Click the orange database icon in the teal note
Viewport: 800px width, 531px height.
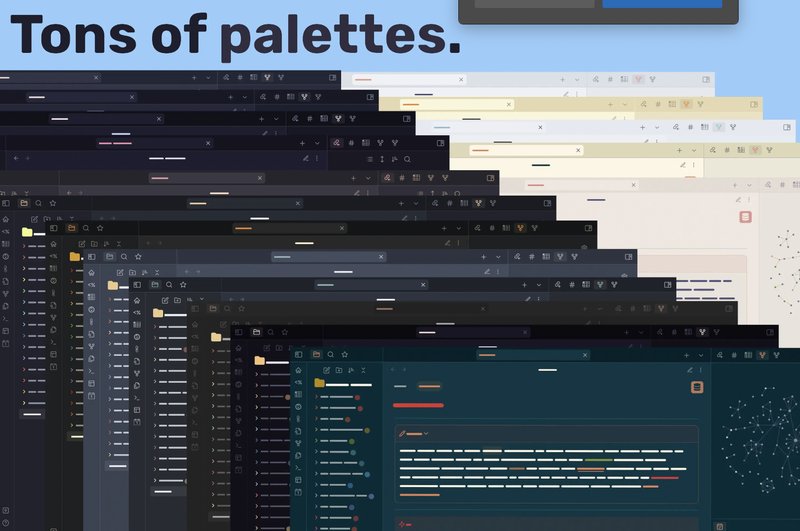(x=697, y=388)
